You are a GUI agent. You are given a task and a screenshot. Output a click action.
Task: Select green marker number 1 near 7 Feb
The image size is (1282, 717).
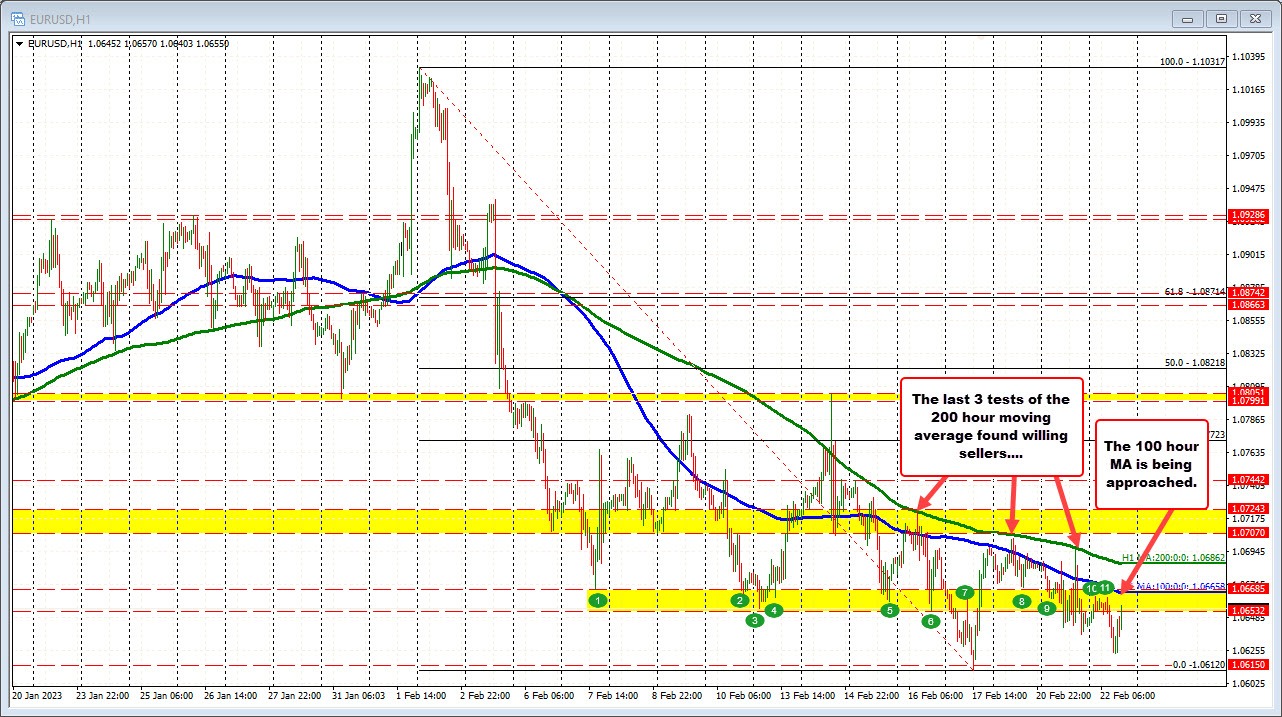598,600
